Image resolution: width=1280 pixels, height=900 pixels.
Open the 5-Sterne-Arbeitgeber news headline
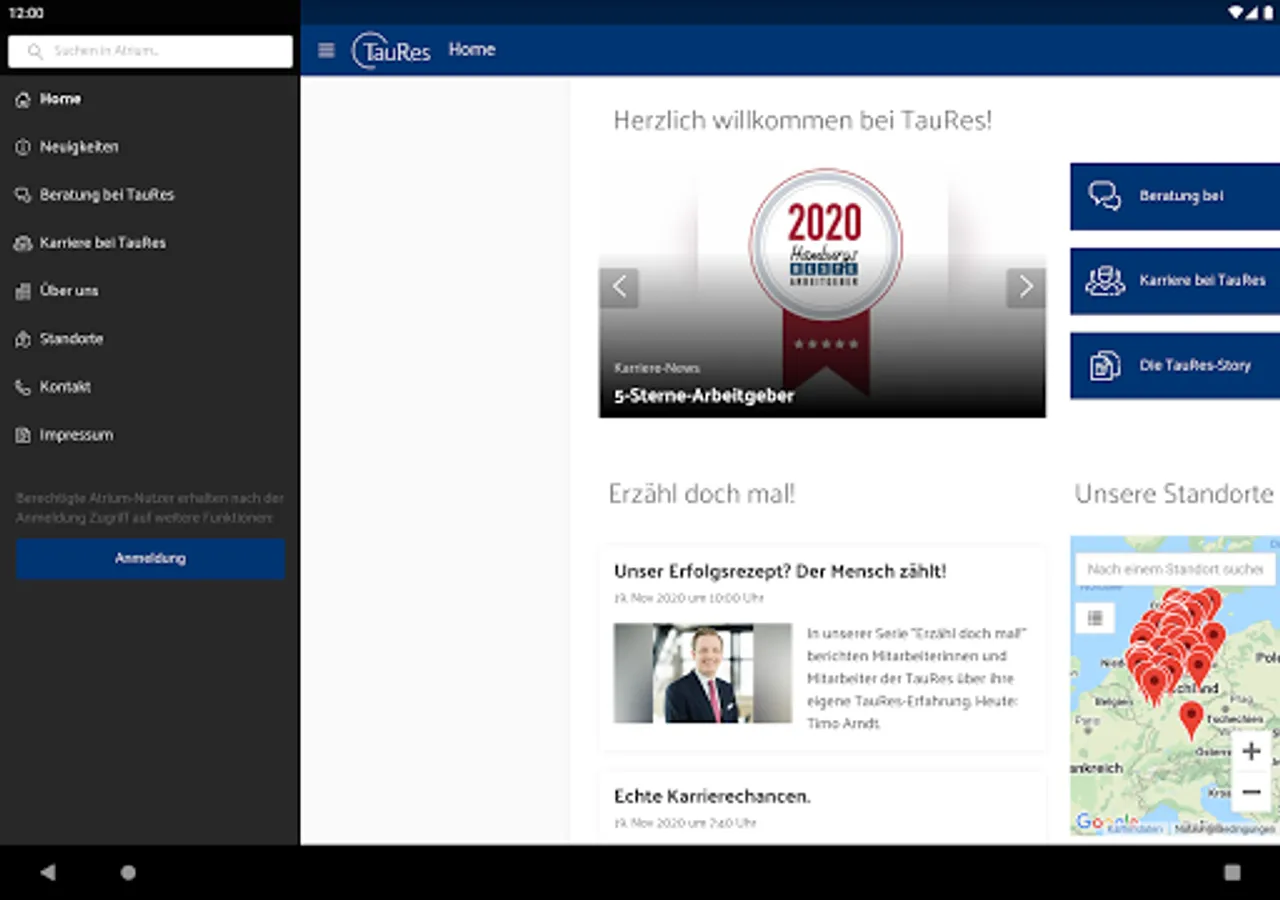point(704,396)
